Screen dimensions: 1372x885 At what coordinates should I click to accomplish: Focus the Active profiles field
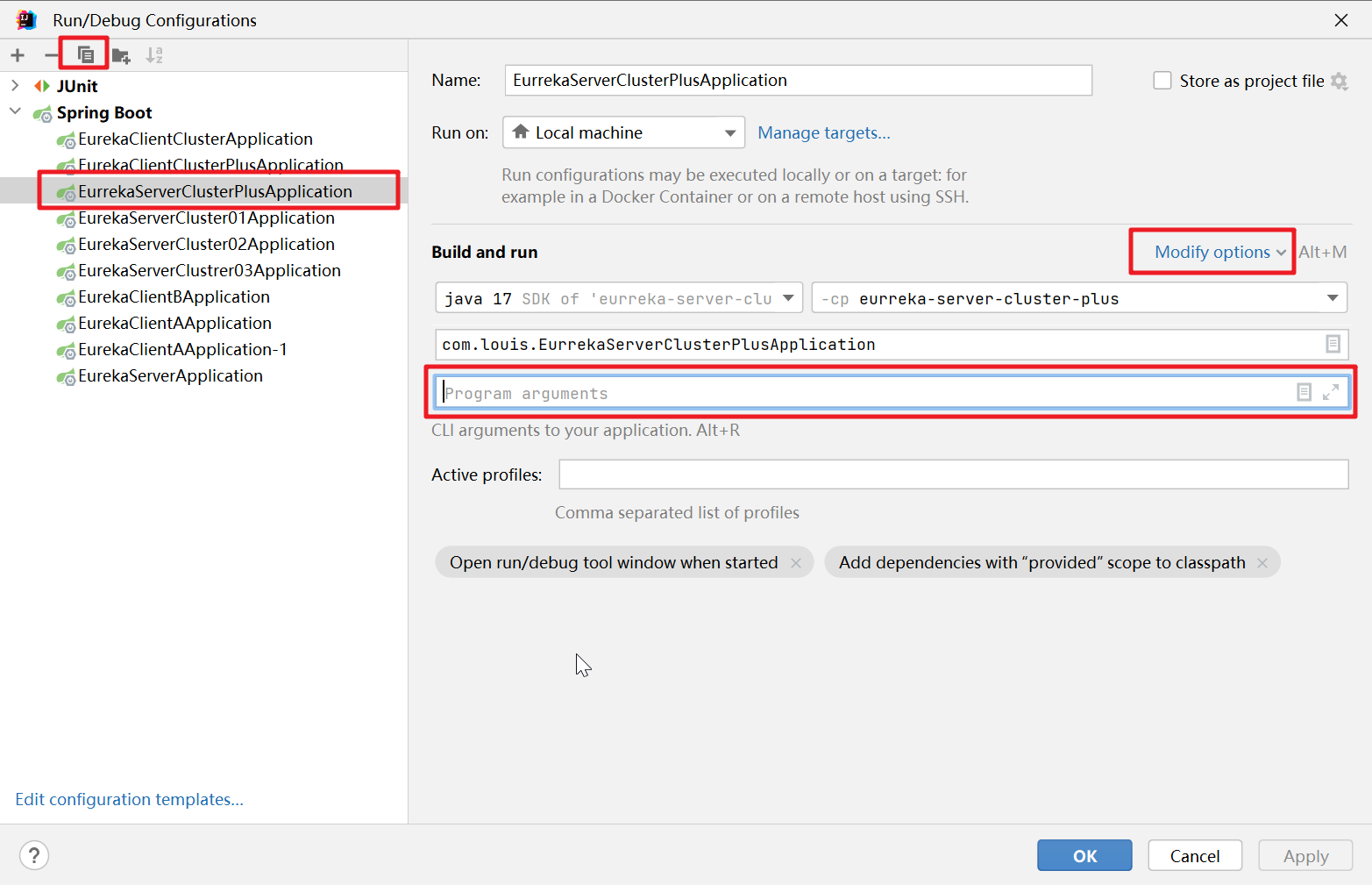[x=954, y=475]
